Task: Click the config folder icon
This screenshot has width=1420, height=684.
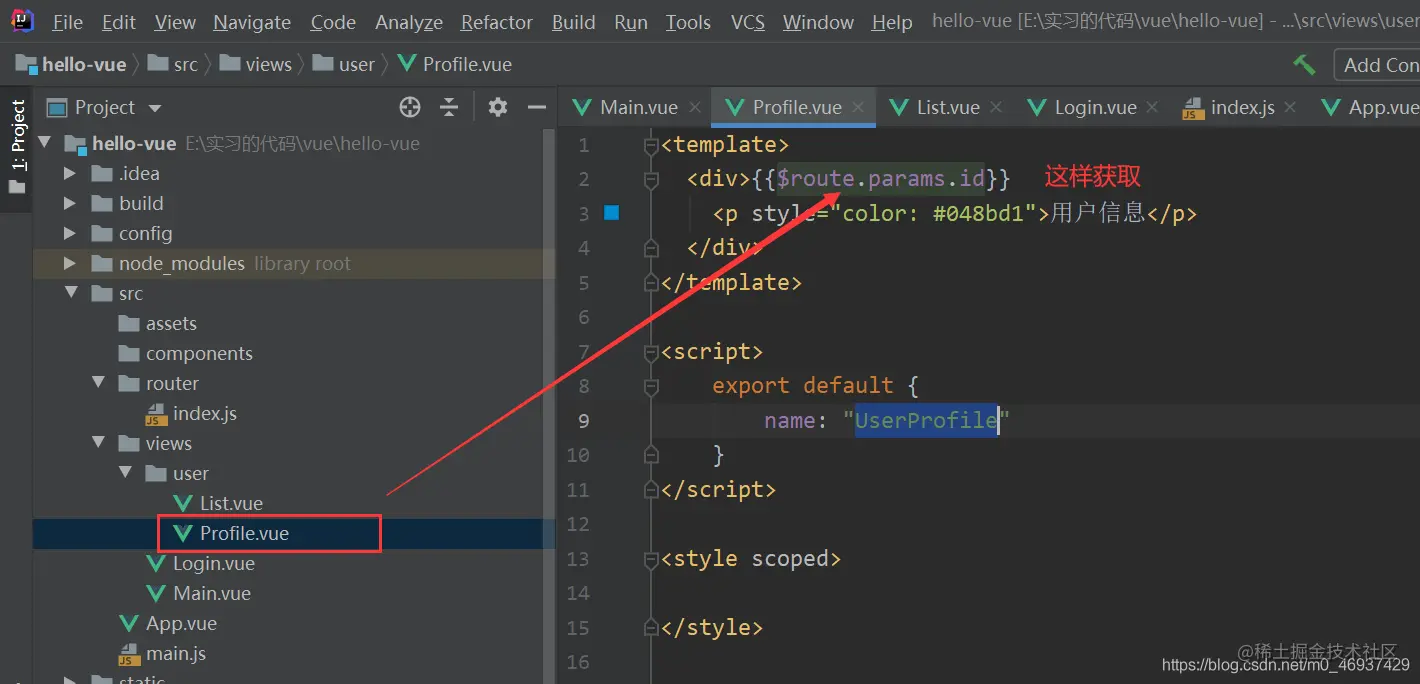Action: coord(102,234)
